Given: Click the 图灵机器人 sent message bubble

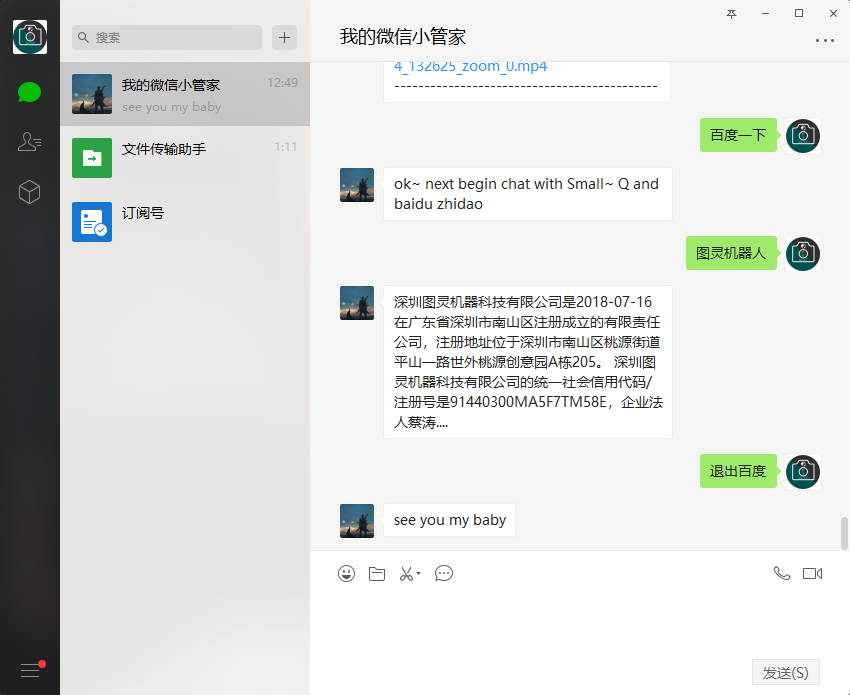Looking at the screenshot, I should 731,253.
